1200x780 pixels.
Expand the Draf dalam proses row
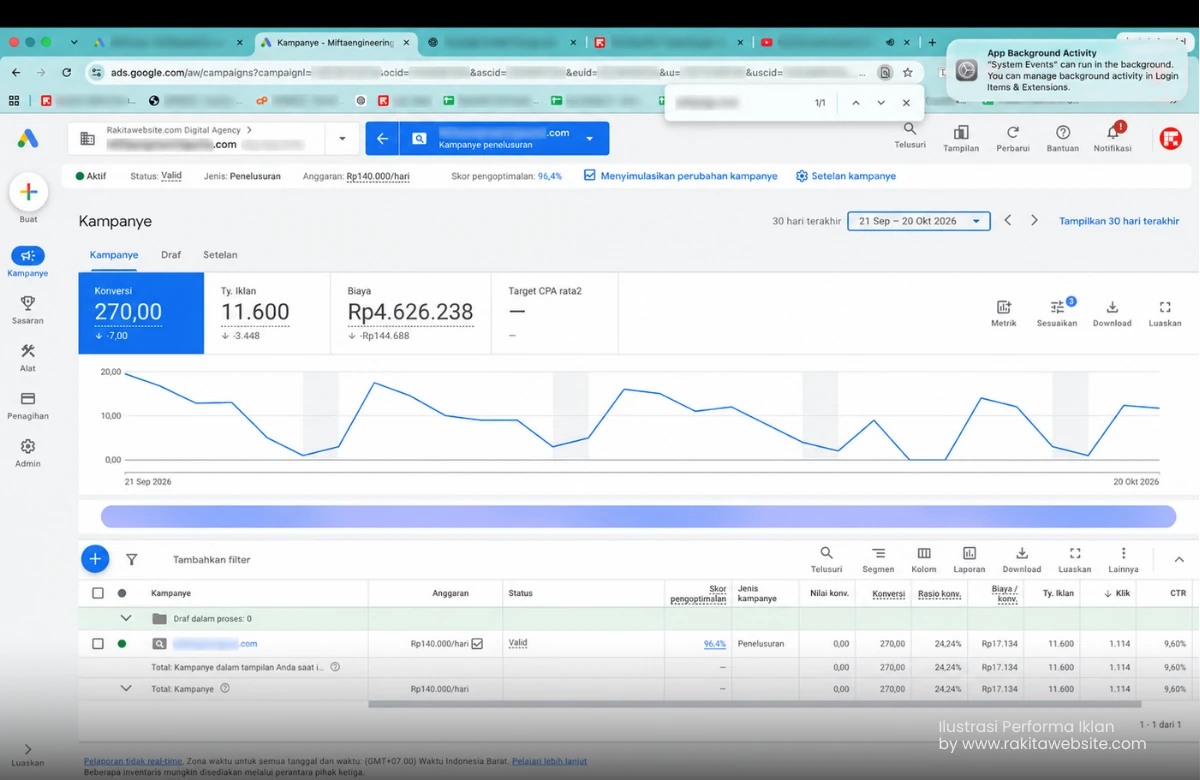coord(126,619)
